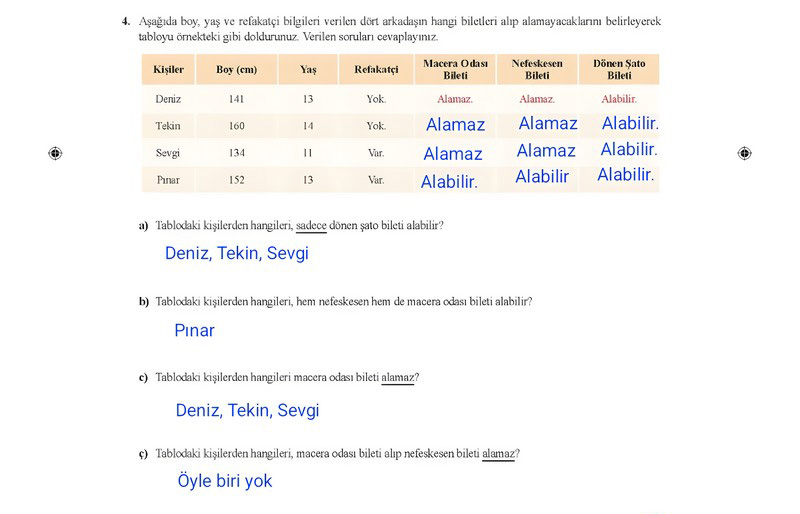Click the left registration crosshair mark
800x514 pixels.
[55, 153]
